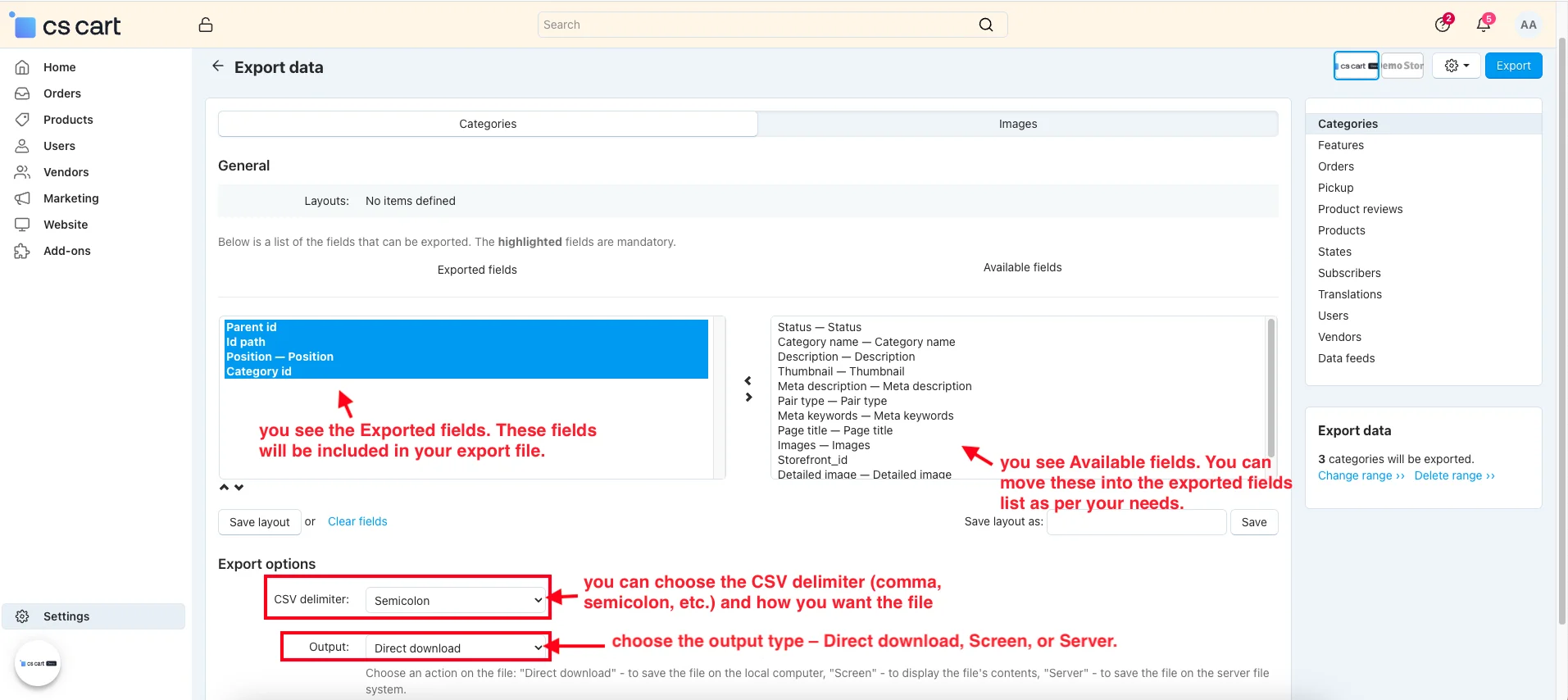
Task: Click the Change range link
Action: pos(1361,475)
